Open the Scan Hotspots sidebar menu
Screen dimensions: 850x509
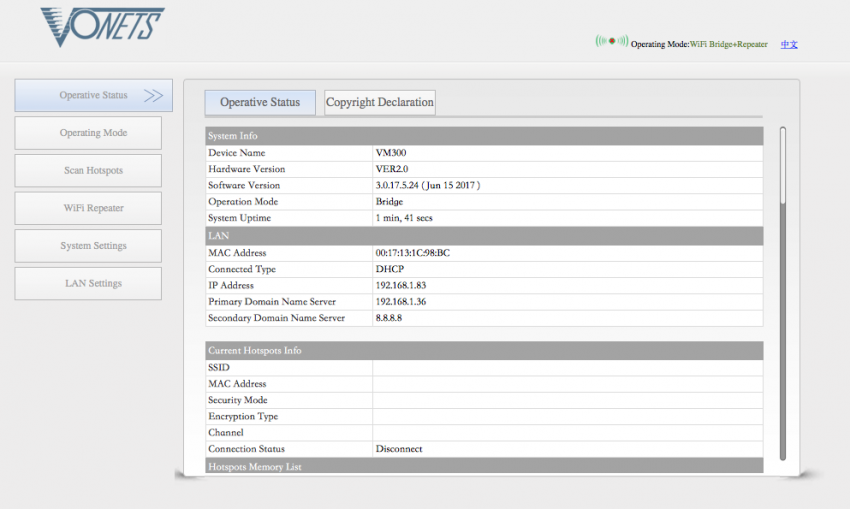[88, 170]
